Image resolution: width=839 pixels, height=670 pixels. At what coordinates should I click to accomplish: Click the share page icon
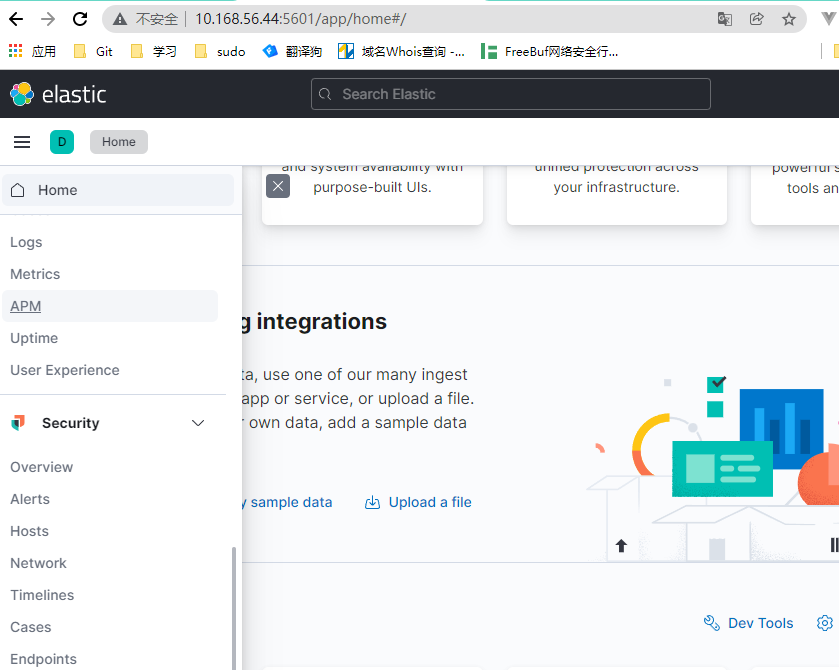pyautogui.click(x=757, y=19)
